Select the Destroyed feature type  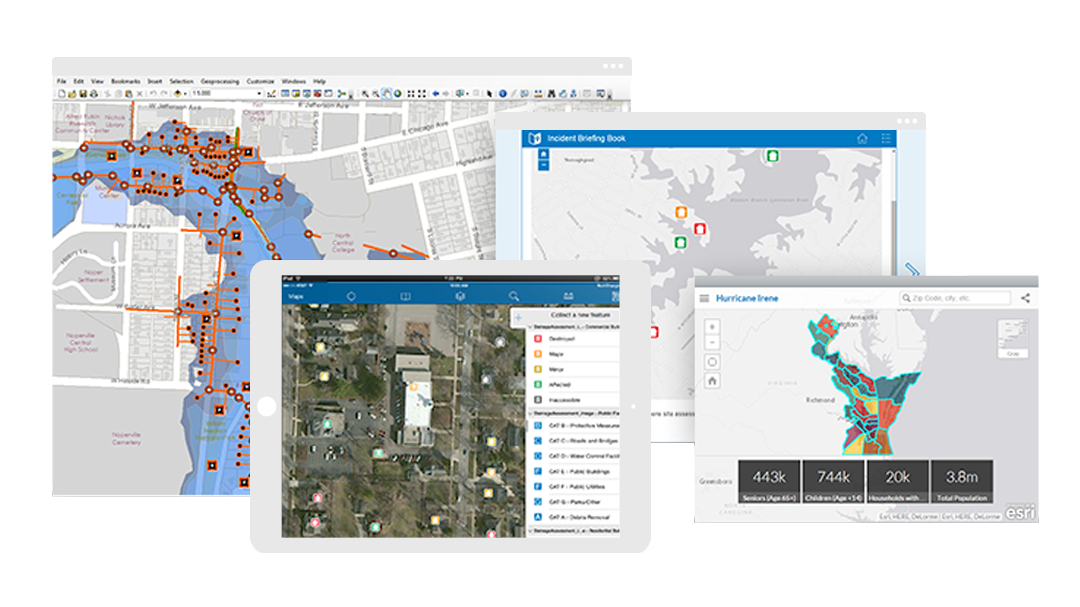point(573,339)
